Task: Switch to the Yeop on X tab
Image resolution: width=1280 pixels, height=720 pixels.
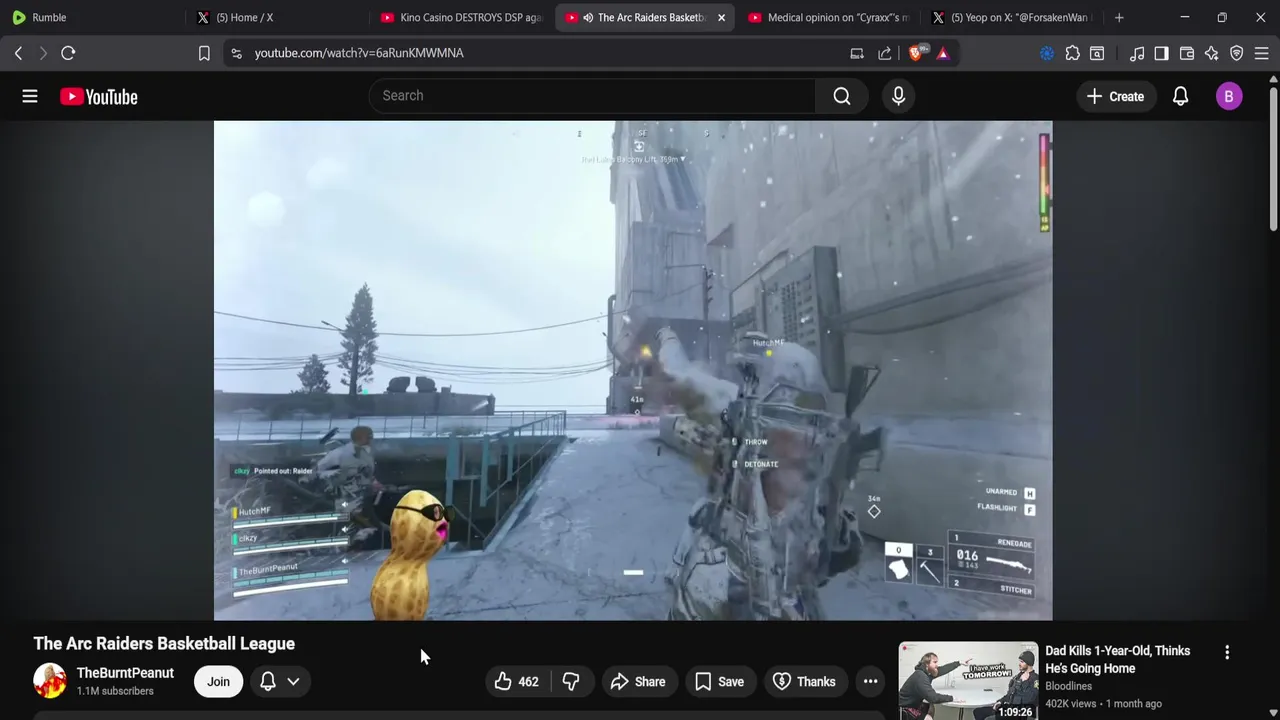Action: click(1012, 17)
